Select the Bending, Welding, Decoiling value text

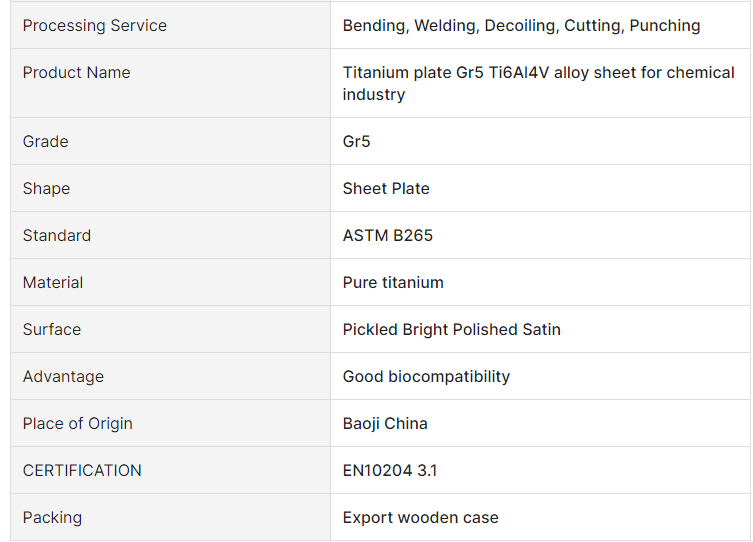tap(521, 25)
